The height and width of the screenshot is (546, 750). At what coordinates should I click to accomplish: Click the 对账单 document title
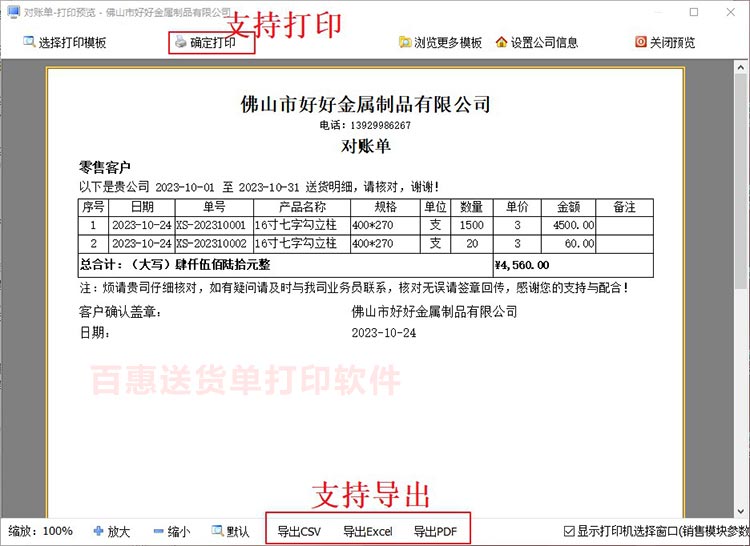(366, 146)
